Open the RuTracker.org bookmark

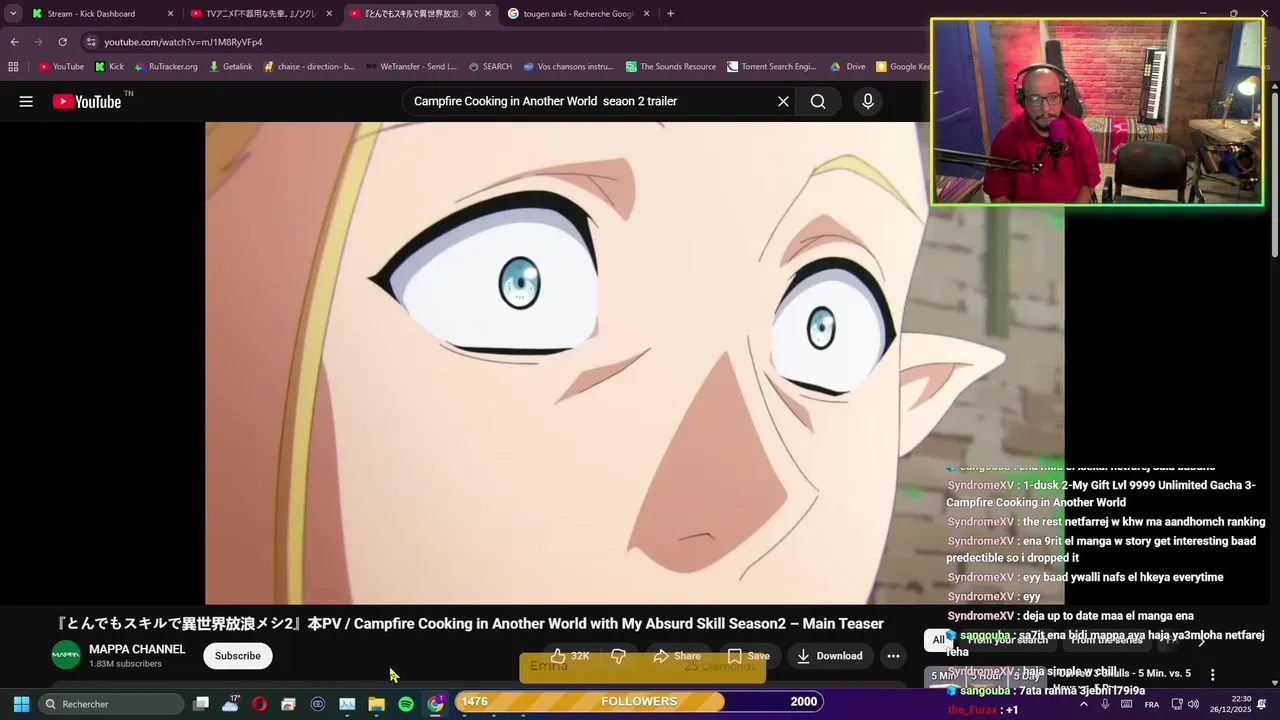pyautogui.click(x=166, y=67)
